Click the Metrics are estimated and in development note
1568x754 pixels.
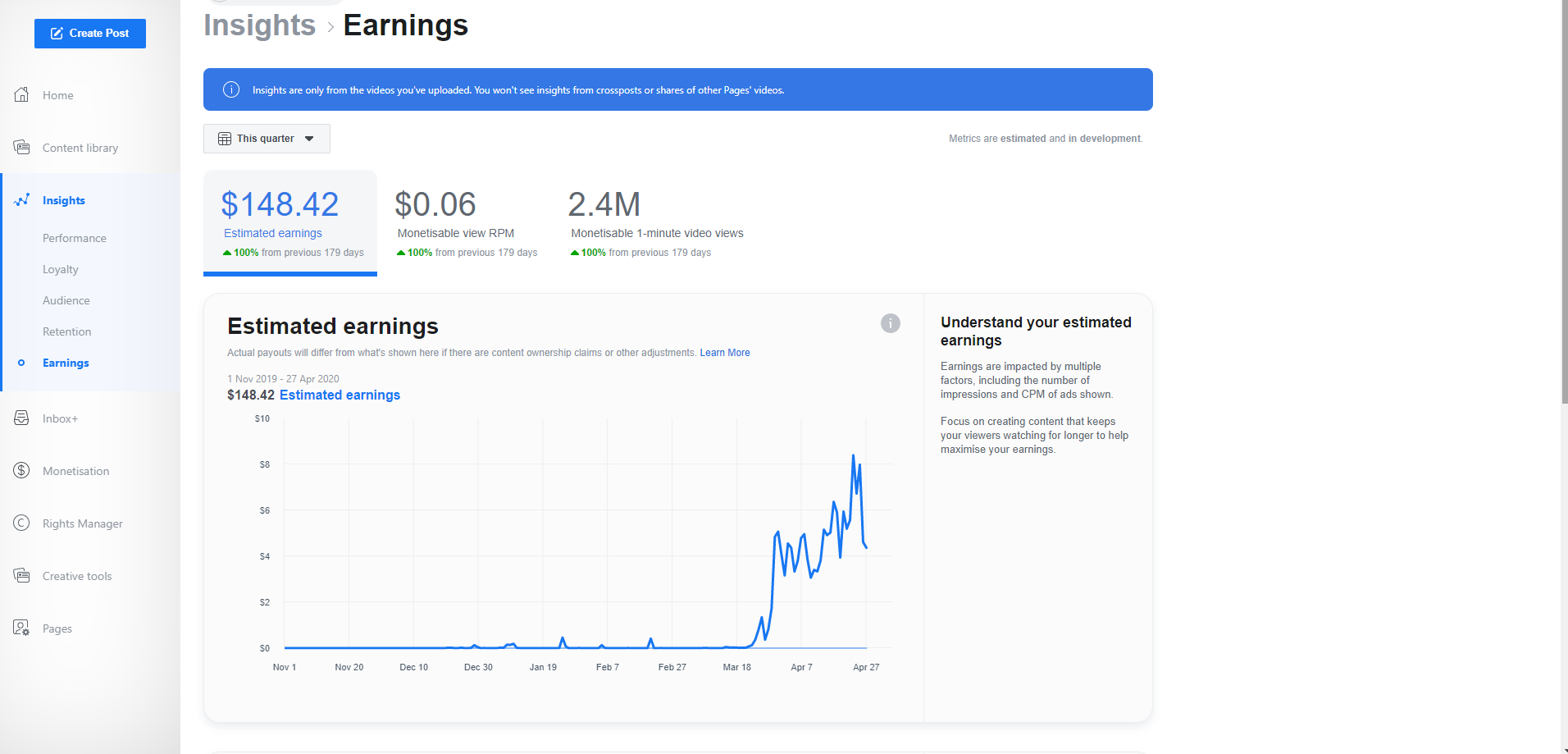point(1046,139)
